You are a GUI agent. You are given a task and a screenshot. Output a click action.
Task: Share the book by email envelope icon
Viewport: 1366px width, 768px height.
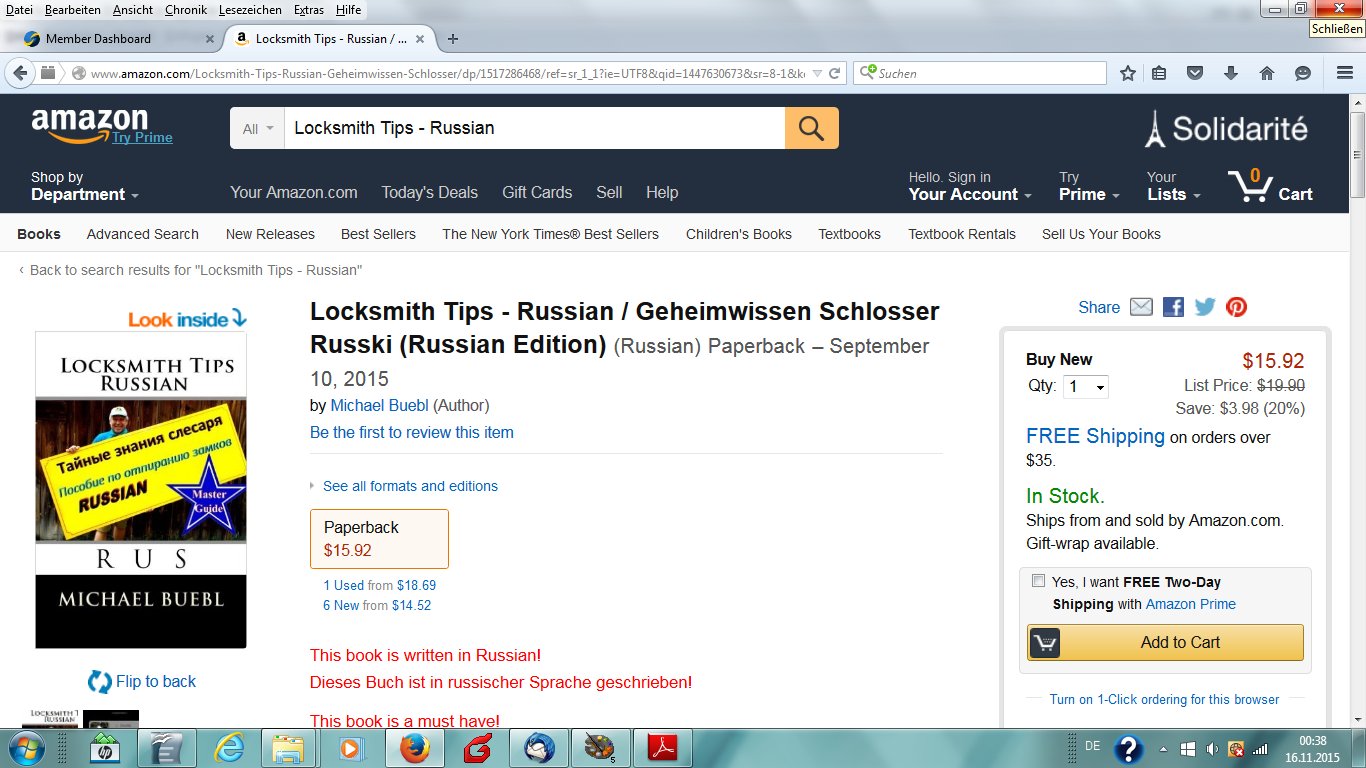pos(1141,307)
